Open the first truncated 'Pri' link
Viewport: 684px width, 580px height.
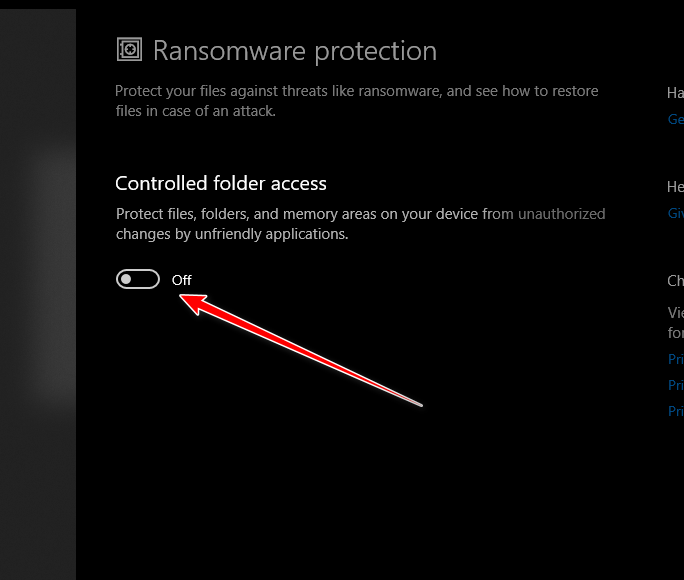[x=675, y=359]
